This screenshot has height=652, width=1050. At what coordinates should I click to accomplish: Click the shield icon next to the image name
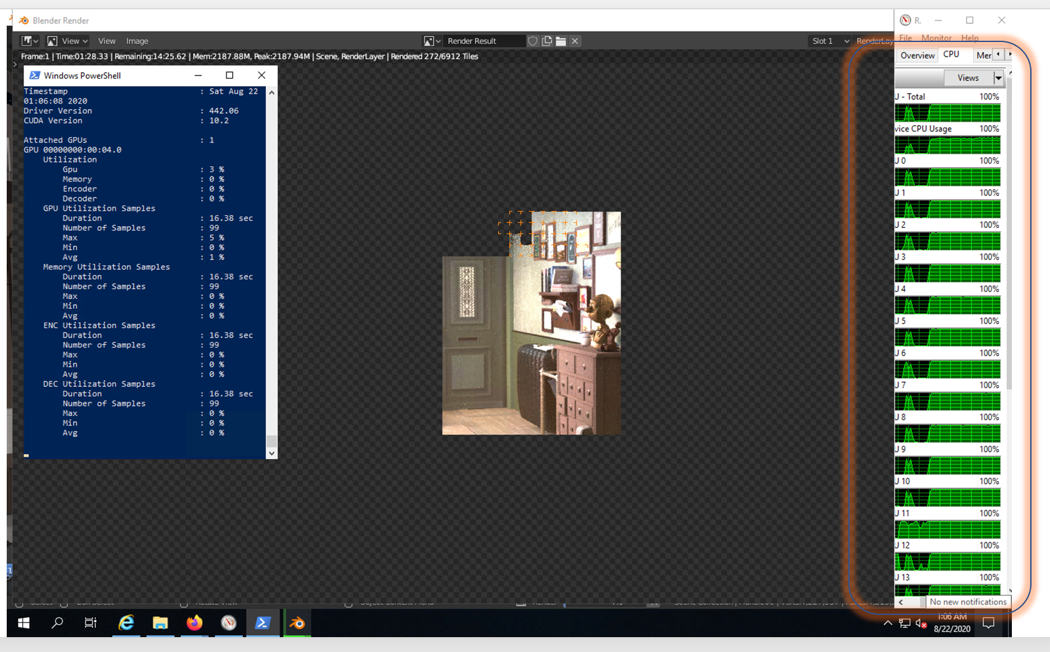coord(531,41)
